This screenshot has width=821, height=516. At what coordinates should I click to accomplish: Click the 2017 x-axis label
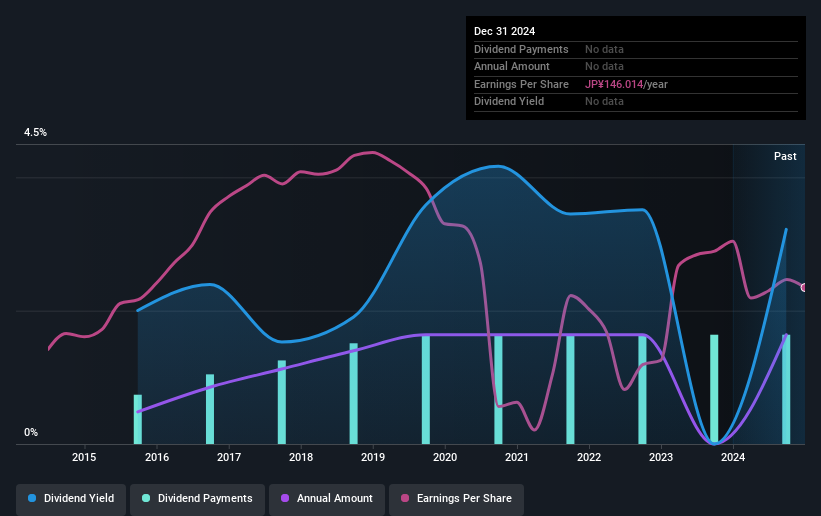pyautogui.click(x=229, y=457)
